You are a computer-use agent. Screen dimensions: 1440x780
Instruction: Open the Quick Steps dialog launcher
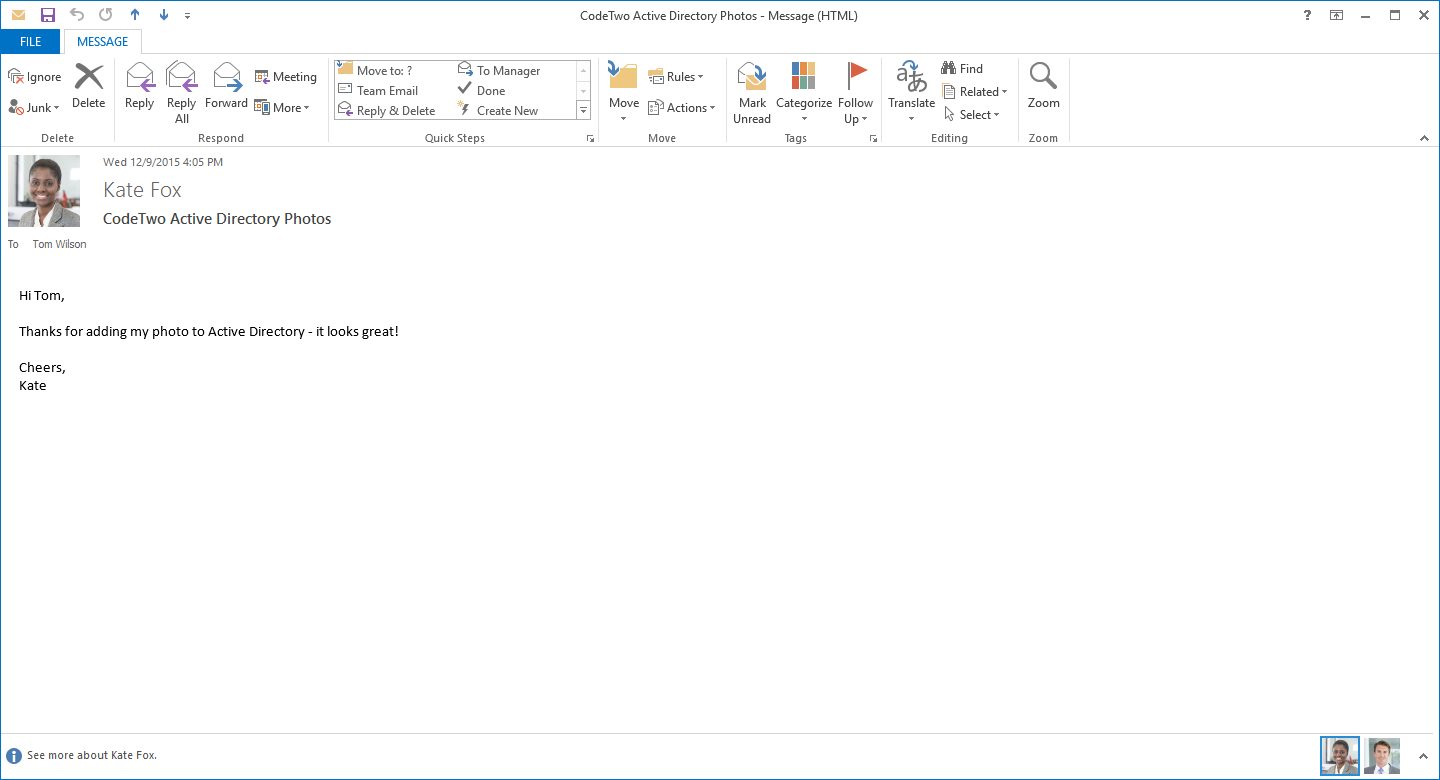590,138
